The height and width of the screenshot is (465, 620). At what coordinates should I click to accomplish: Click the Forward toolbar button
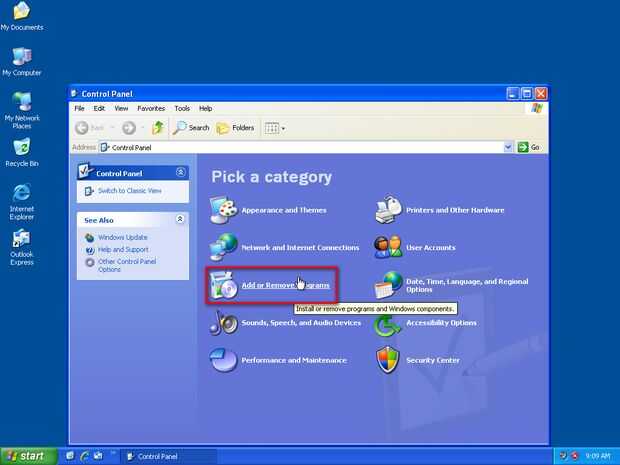[129, 128]
